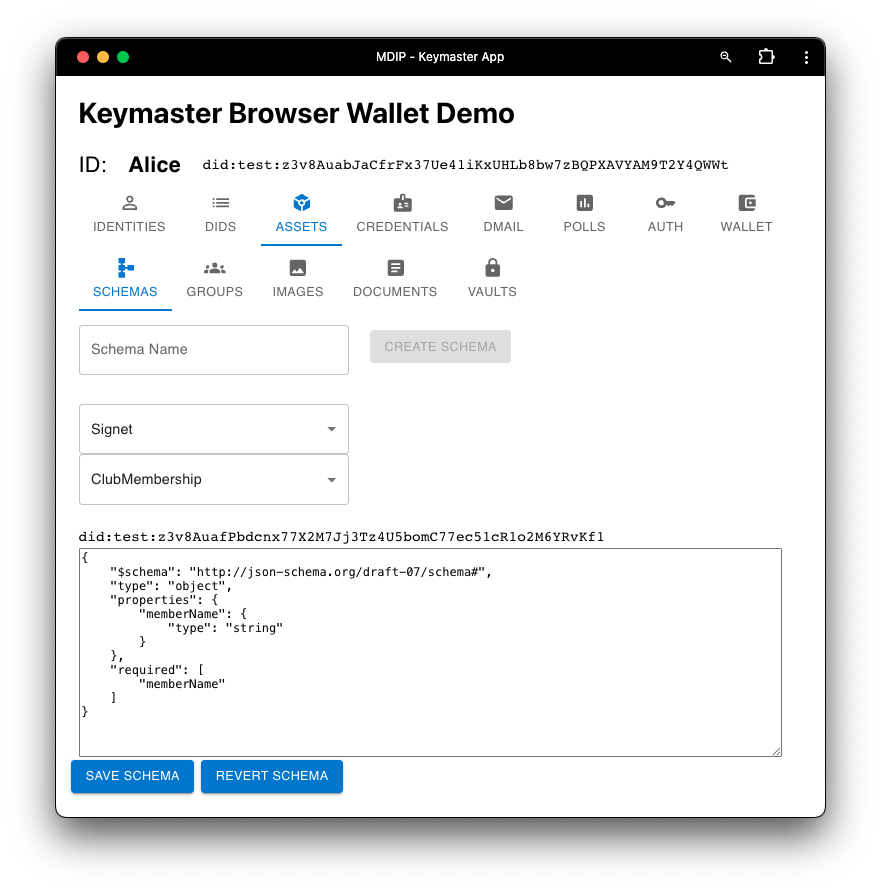Click the Groups people icon

tap(214, 268)
